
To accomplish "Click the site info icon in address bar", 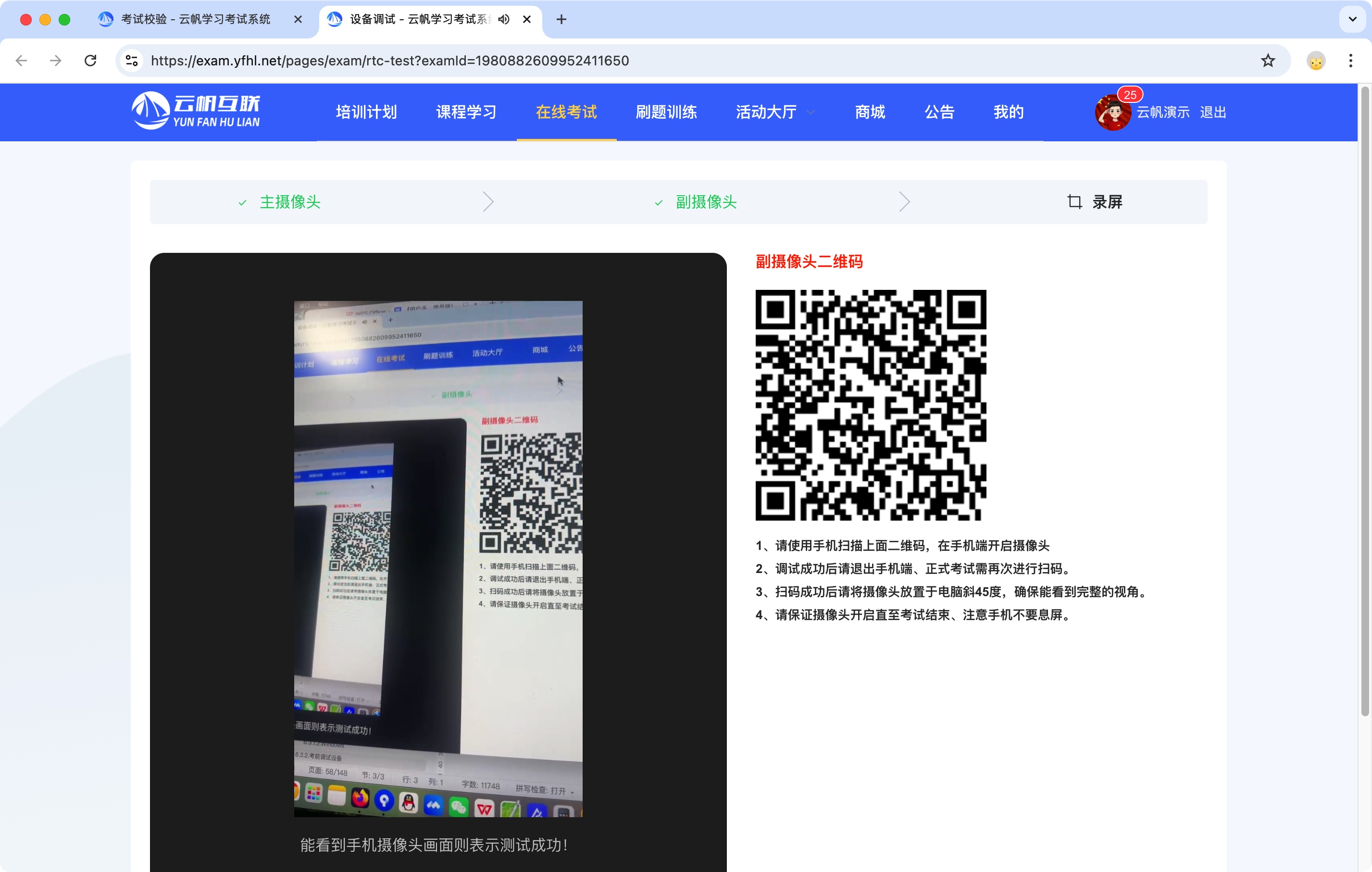I will click(x=132, y=61).
